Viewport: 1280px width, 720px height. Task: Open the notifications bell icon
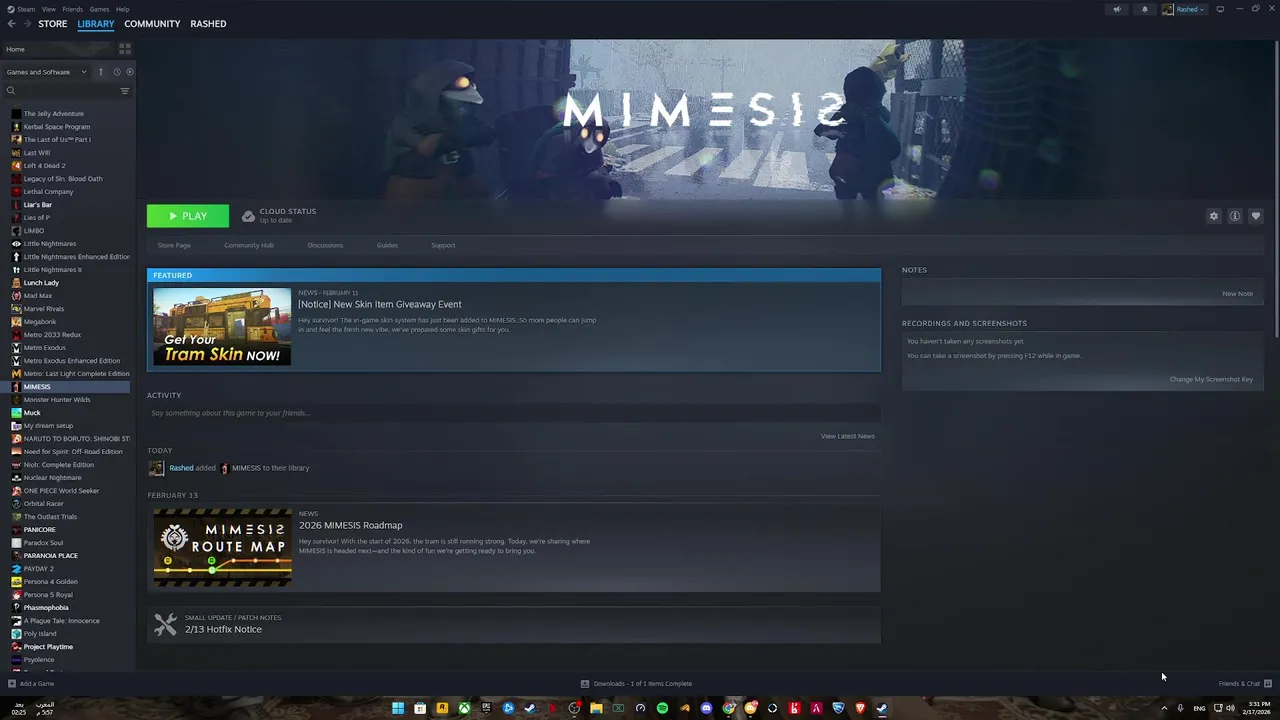pyautogui.click(x=1145, y=9)
